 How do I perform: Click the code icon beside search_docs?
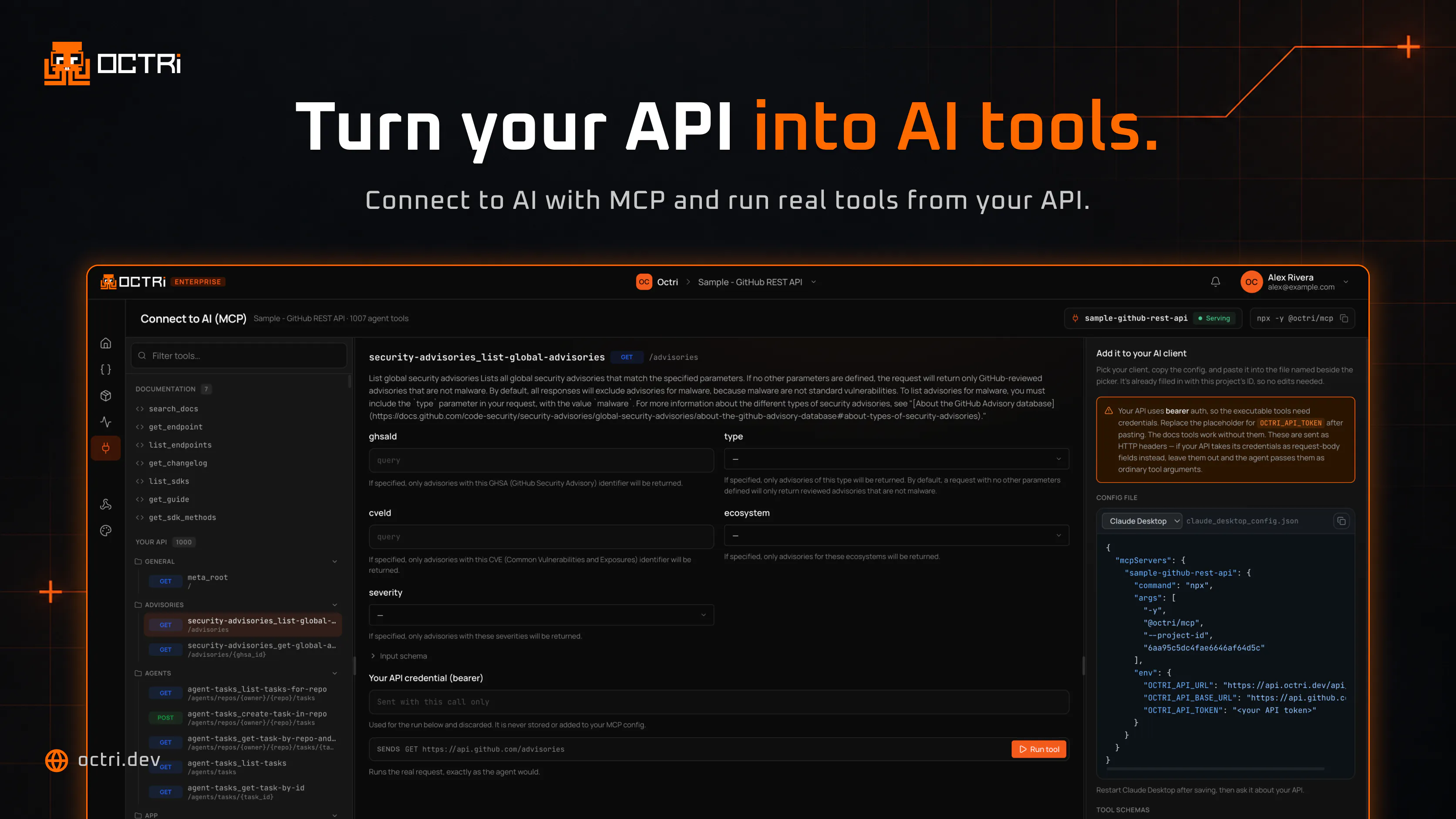(x=140, y=409)
